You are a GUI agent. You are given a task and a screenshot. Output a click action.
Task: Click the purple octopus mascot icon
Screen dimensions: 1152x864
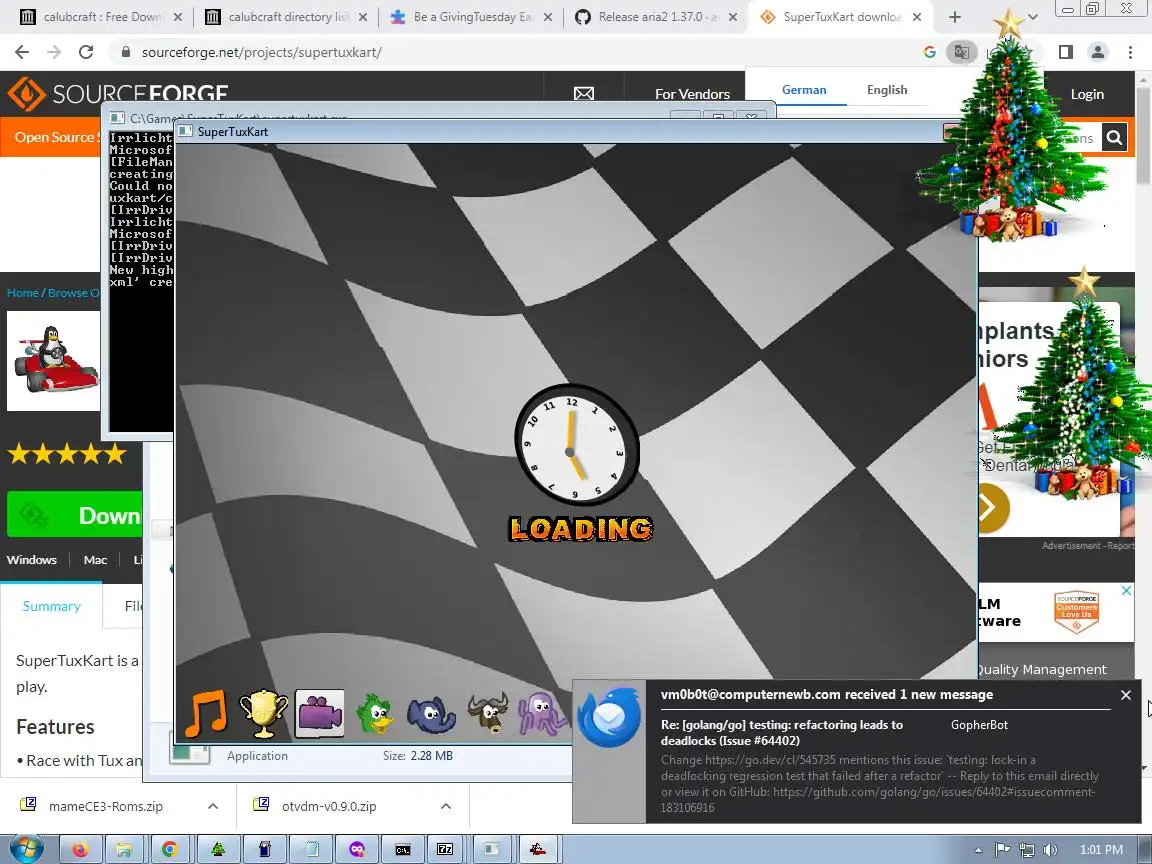point(541,715)
